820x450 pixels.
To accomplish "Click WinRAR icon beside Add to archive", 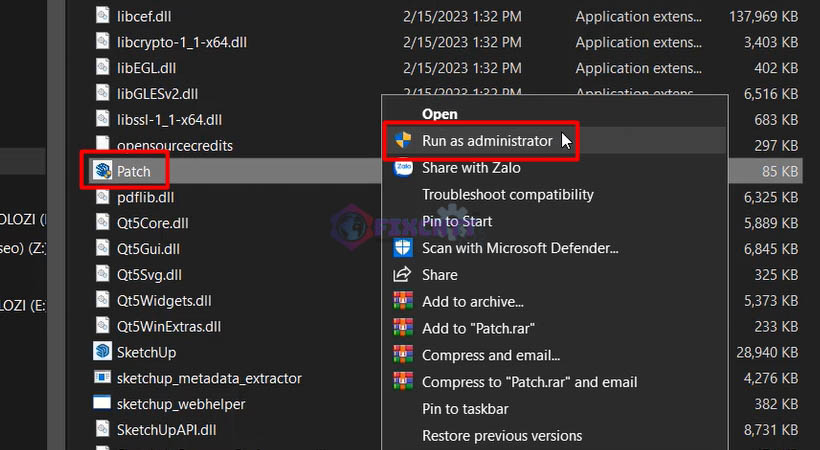I will point(403,301).
